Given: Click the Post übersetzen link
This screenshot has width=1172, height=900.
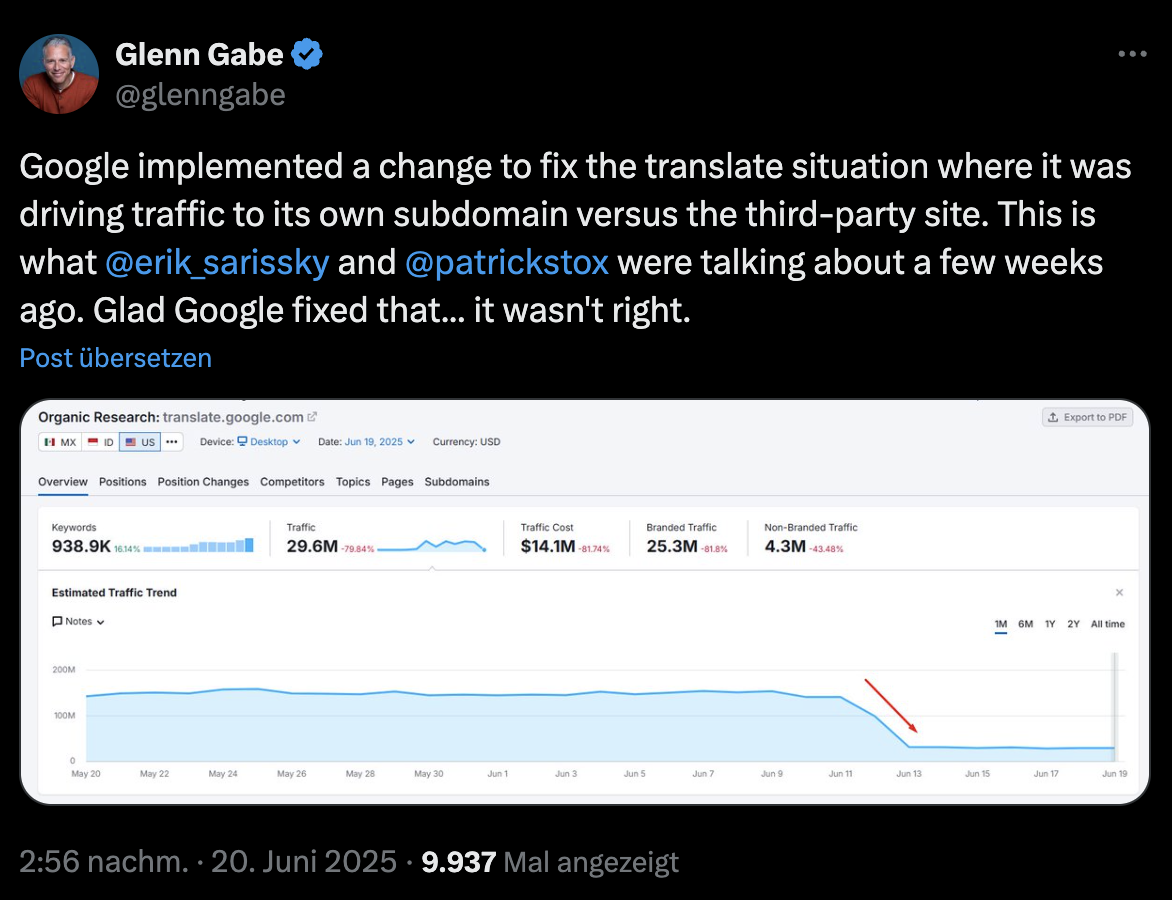Looking at the screenshot, I should tap(115, 357).
